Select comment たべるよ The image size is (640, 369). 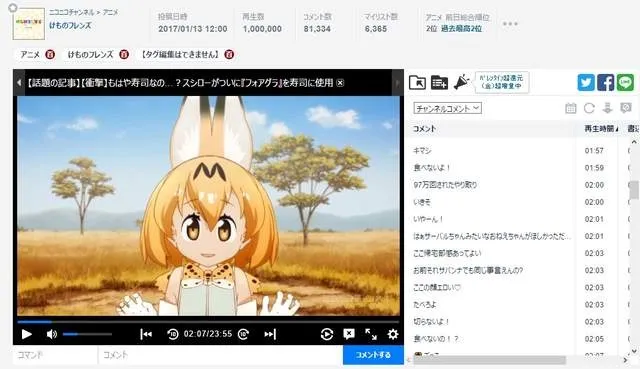(x=424, y=305)
